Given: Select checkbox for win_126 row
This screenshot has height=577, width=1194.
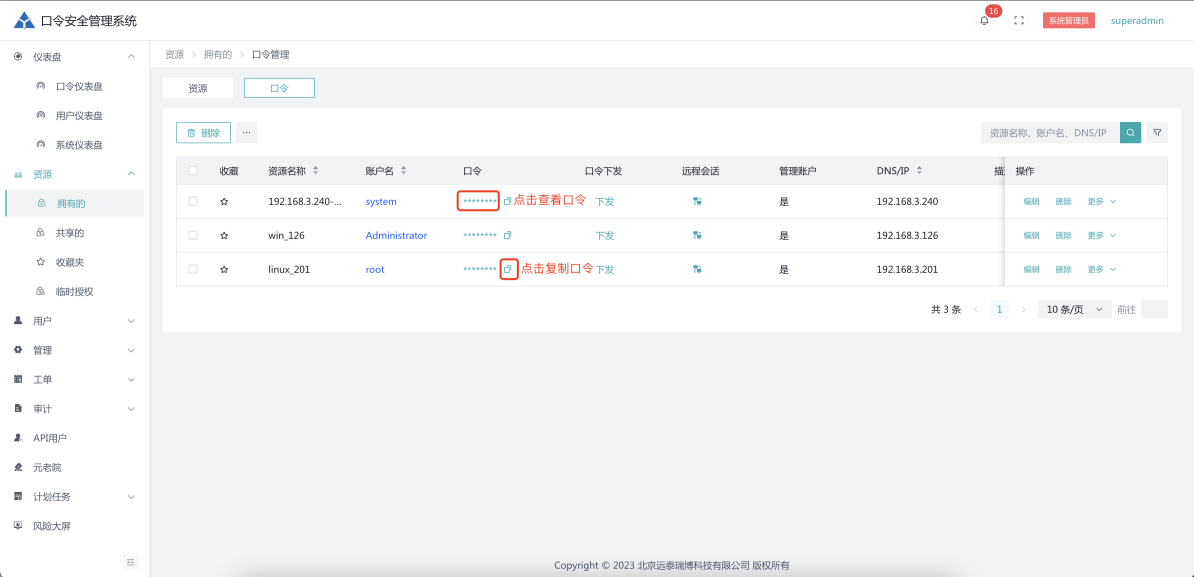Looking at the screenshot, I should point(193,235).
